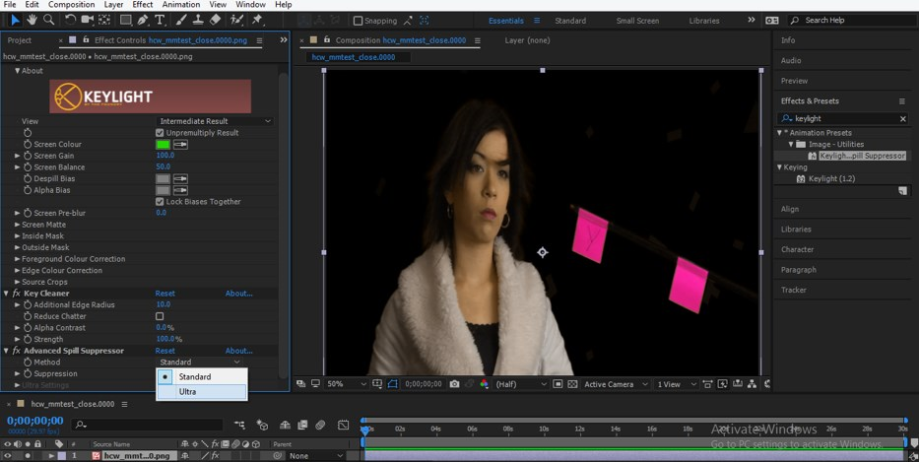Open the composition flowchart icon

(752, 384)
